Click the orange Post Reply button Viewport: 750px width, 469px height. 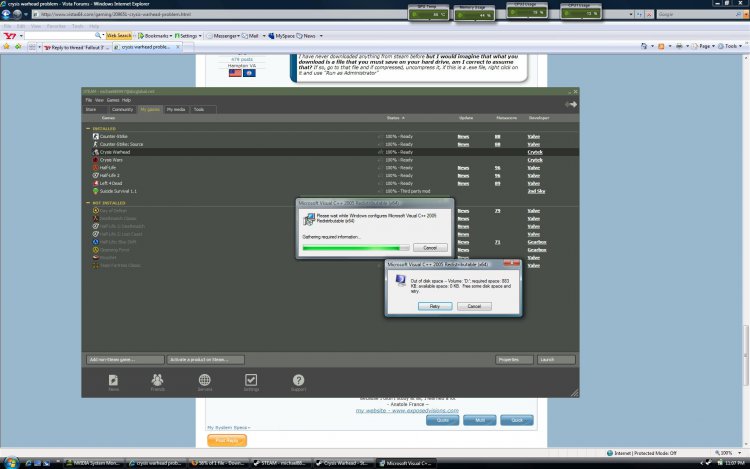(227, 440)
